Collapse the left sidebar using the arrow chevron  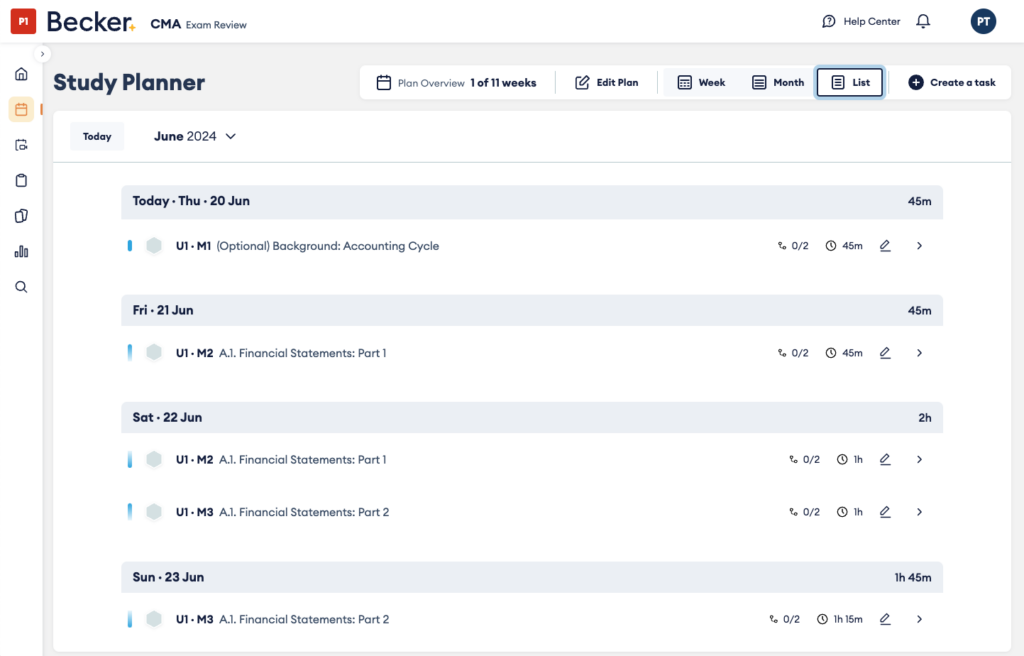click(42, 53)
